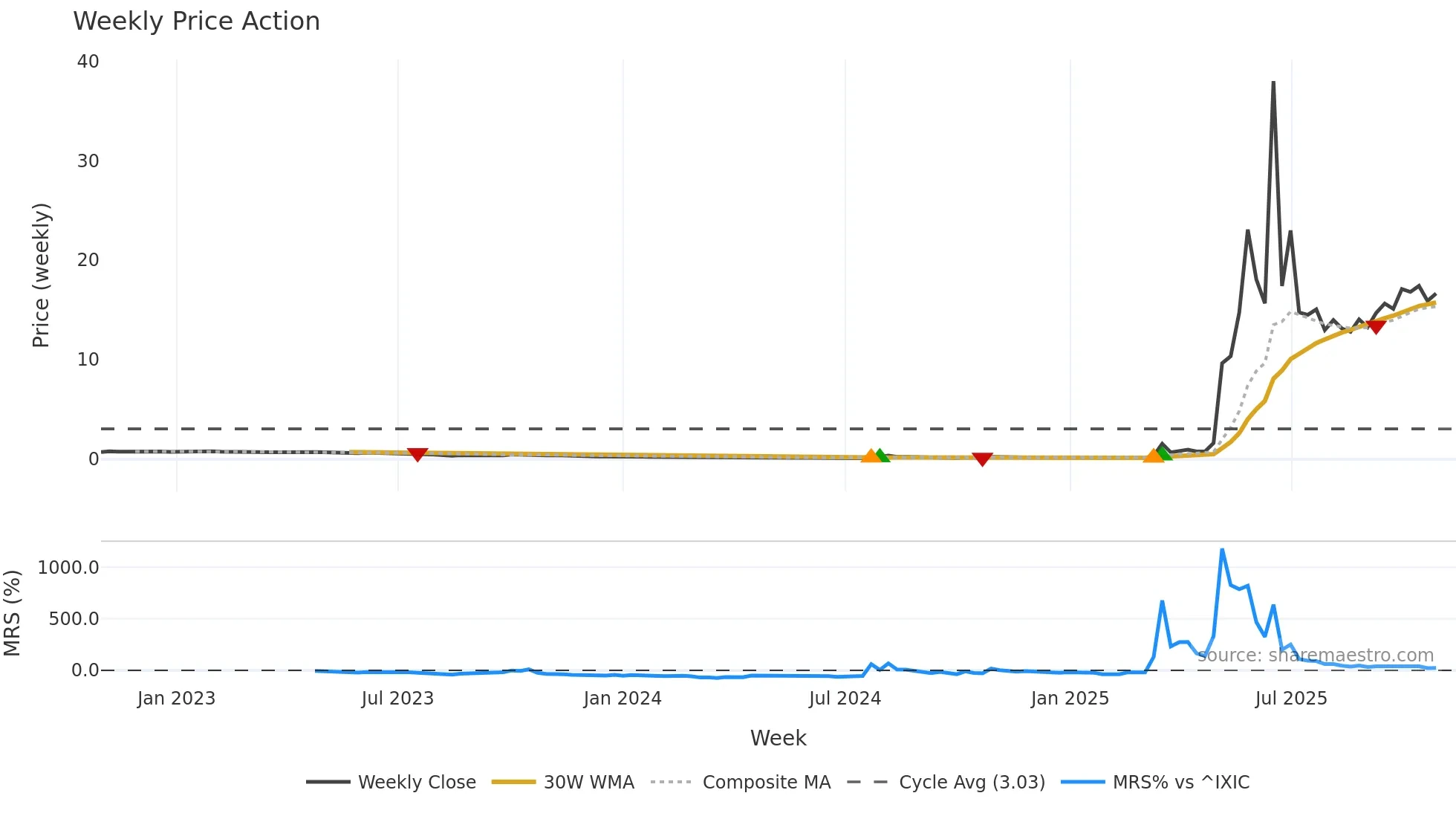The image size is (1456, 819).
Task: Click the red down-triangle marker after Jul 2025
Action: pyautogui.click(x=1376, y=327)
